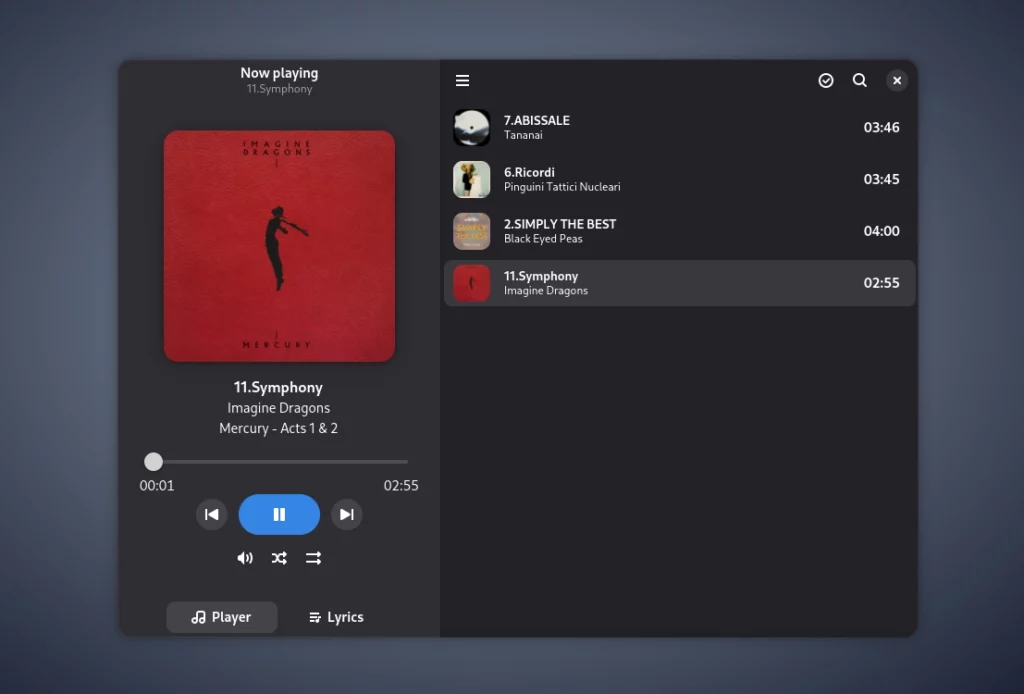Click the SIMPLY THE BEST cover thumbnail
This screenshot has height=694, width=1024.
point(472,231)
